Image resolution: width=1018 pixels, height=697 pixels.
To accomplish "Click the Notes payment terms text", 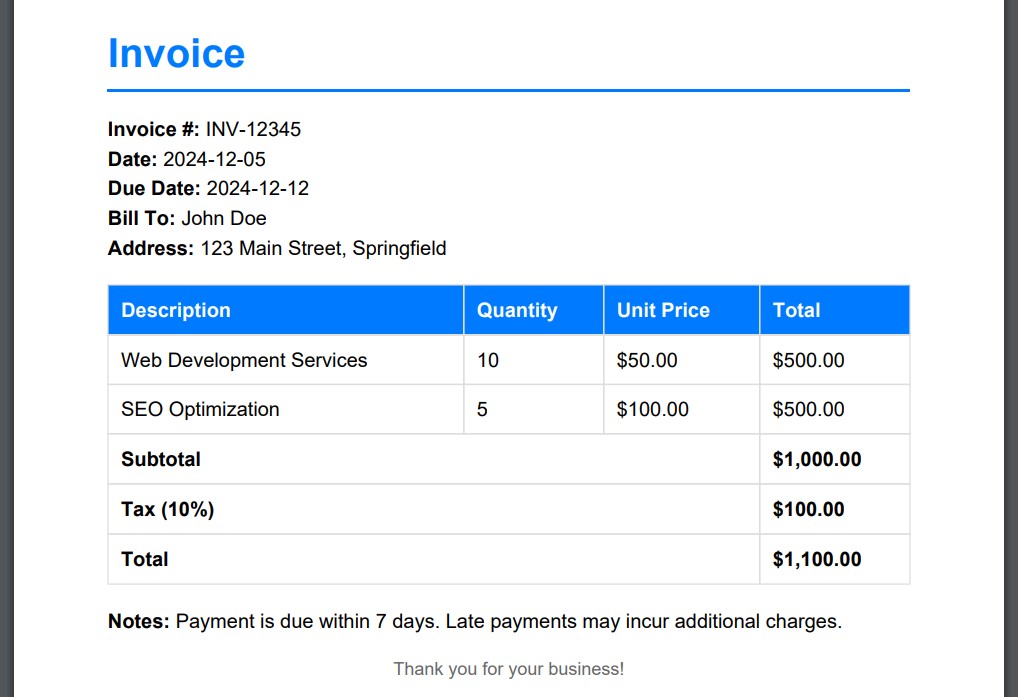I will pos(475,622).
